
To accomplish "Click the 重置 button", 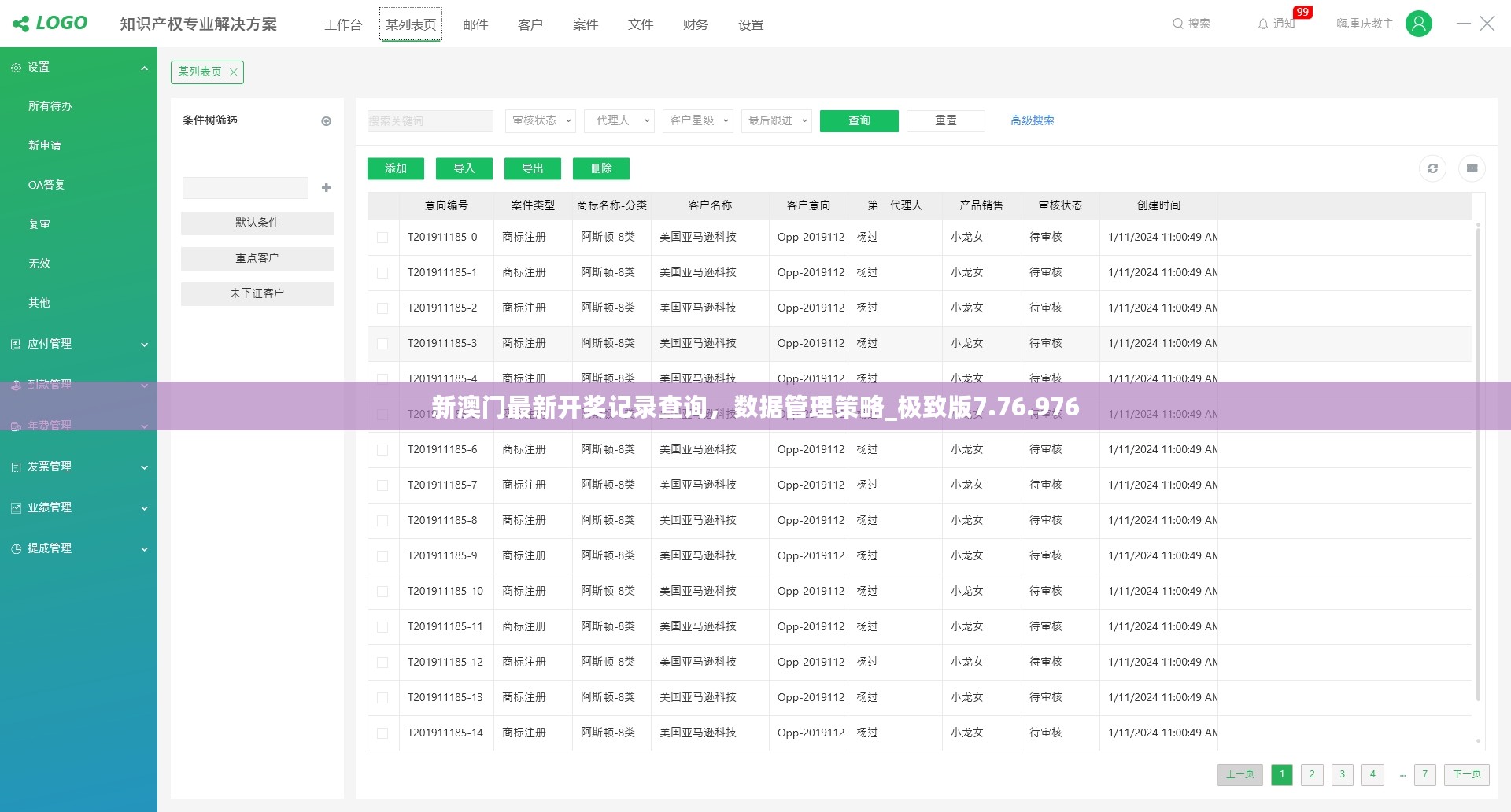I will tap(946, 120).
